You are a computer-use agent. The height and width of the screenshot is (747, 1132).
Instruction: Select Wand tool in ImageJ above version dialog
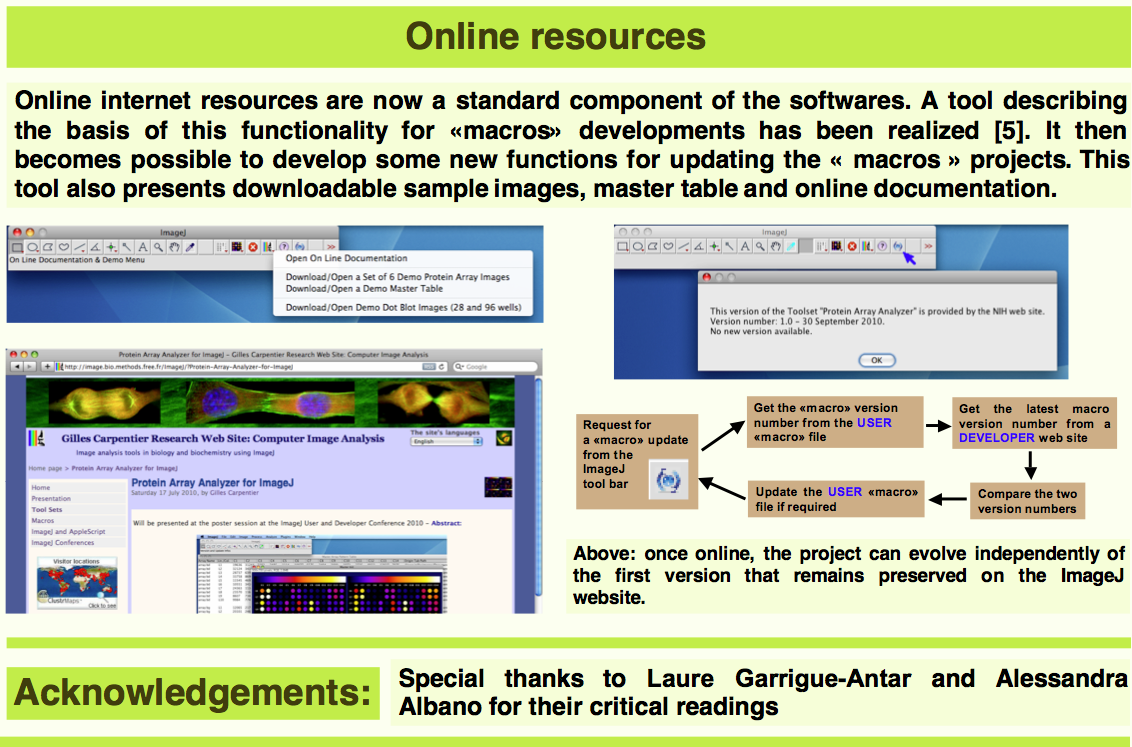click(730, 246)
